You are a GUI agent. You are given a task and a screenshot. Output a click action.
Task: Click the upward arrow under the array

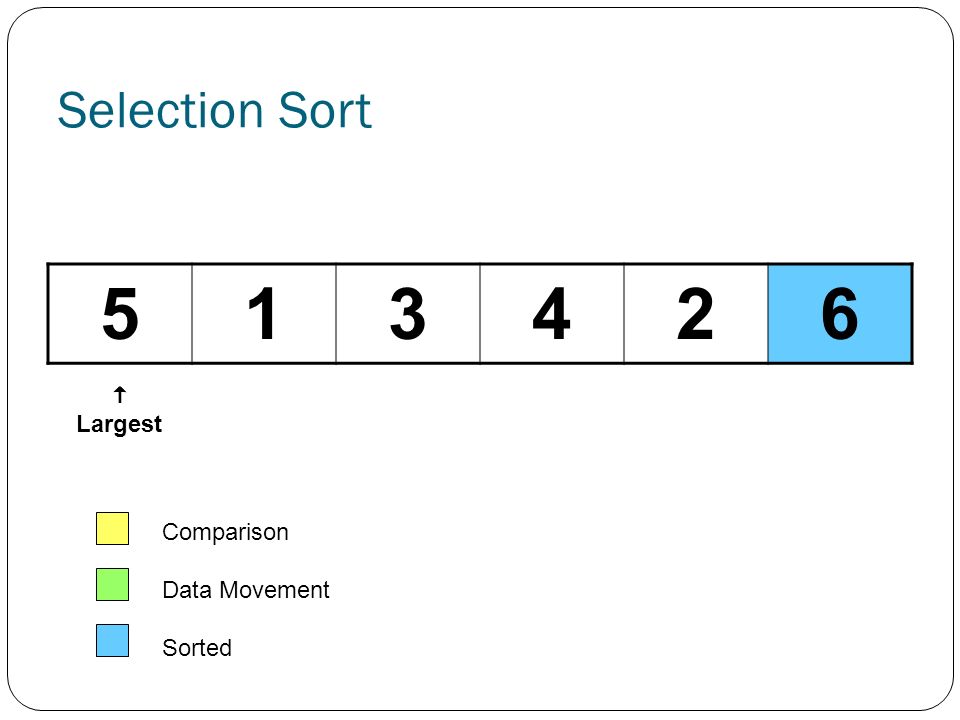point(120,395)
